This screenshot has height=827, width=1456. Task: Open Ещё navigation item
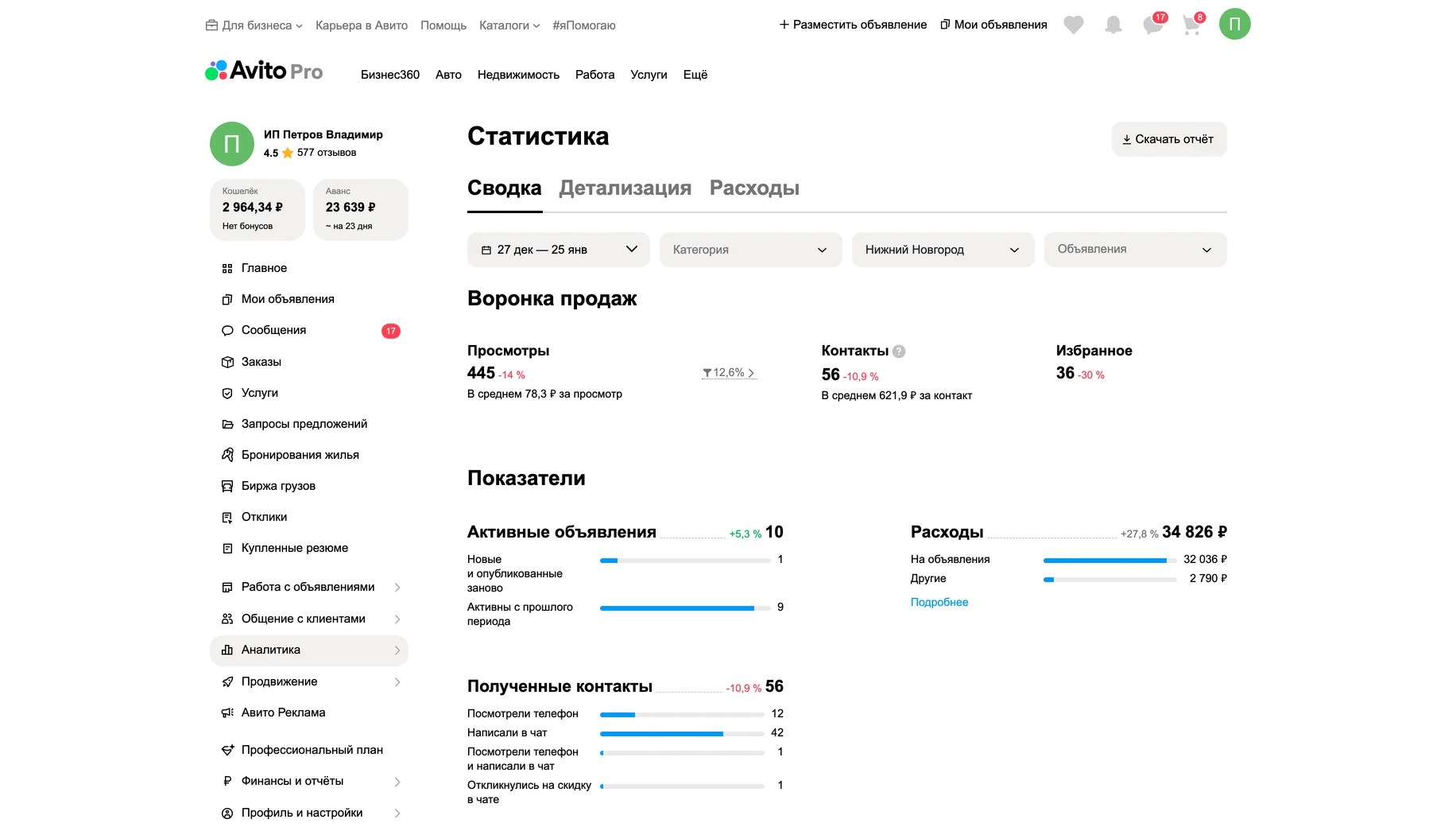click(695, 75)
